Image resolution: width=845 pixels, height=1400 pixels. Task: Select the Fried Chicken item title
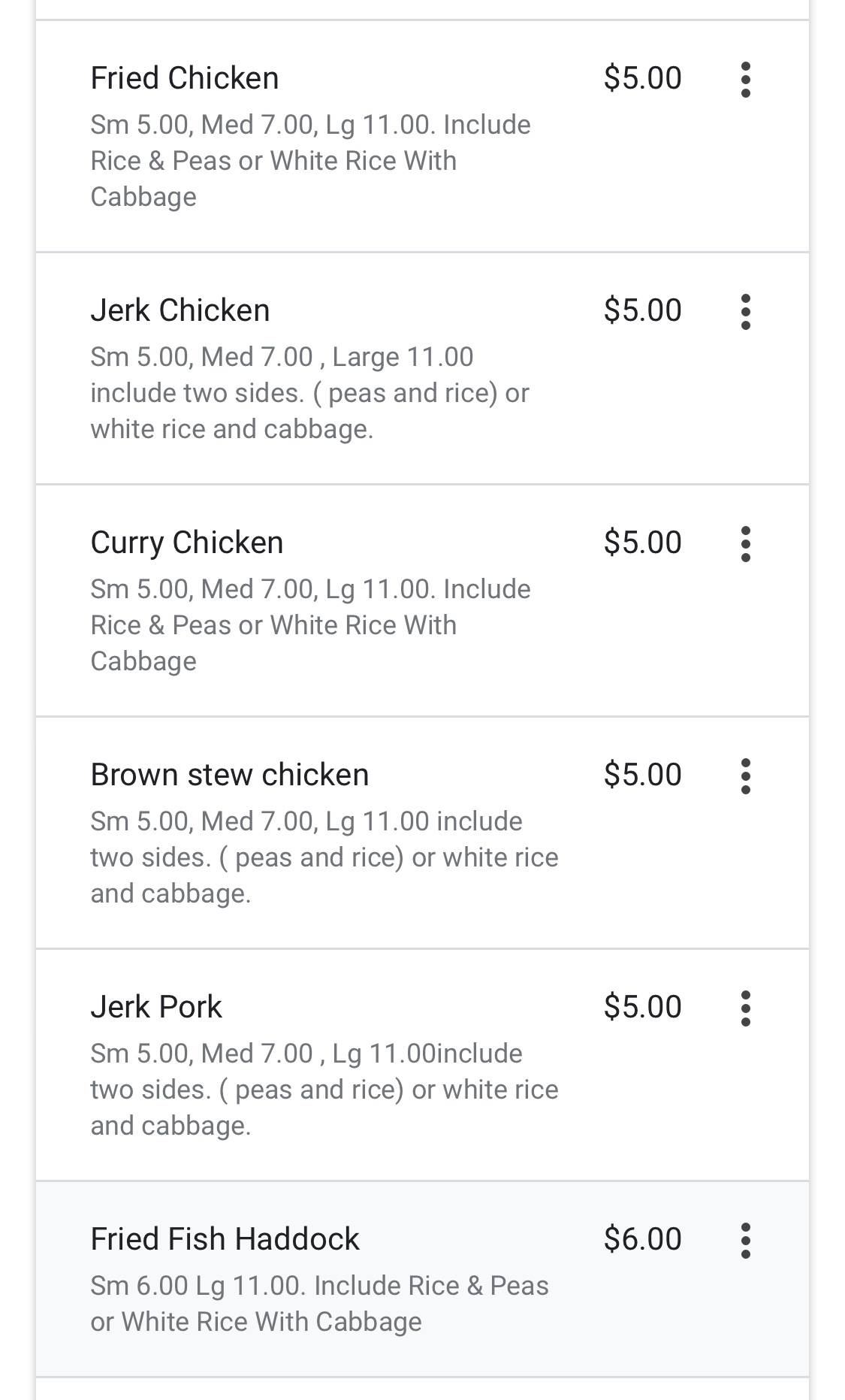pyautogui.click(x=185, y=78)
